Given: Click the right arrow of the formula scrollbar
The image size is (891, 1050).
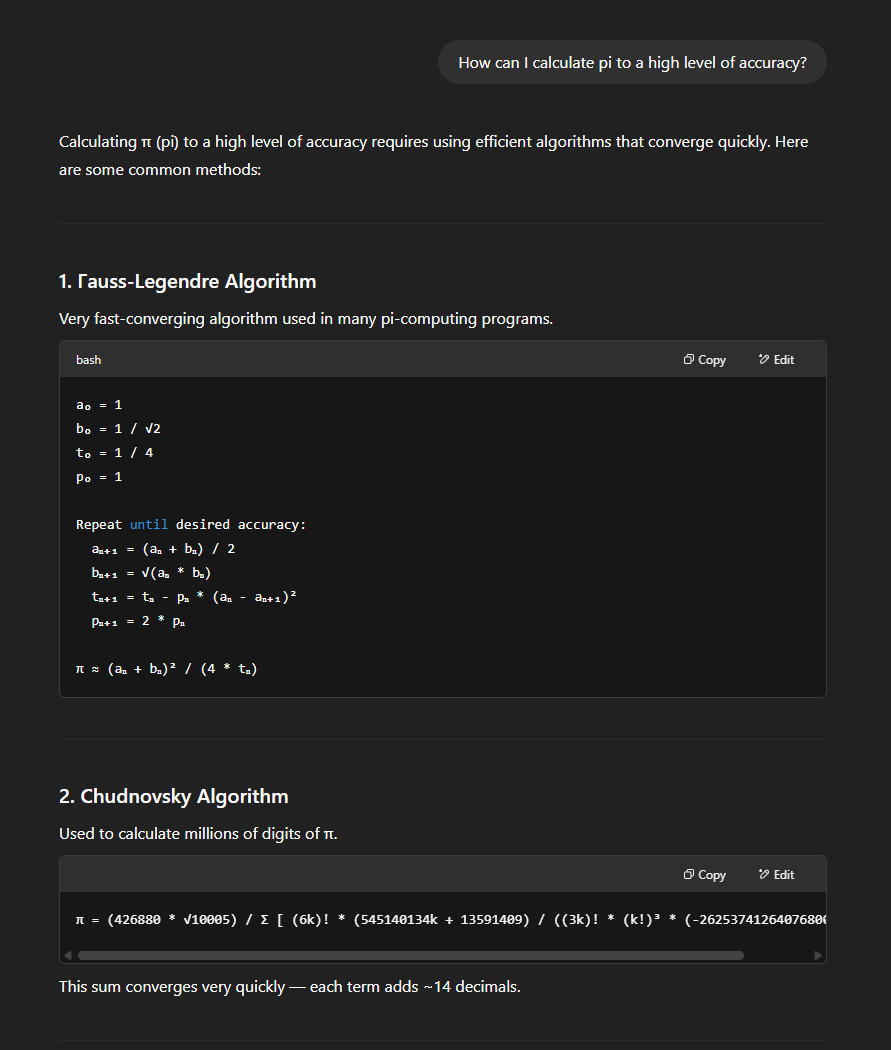Looking at the screenshot, I should click(x=818, y=955).
